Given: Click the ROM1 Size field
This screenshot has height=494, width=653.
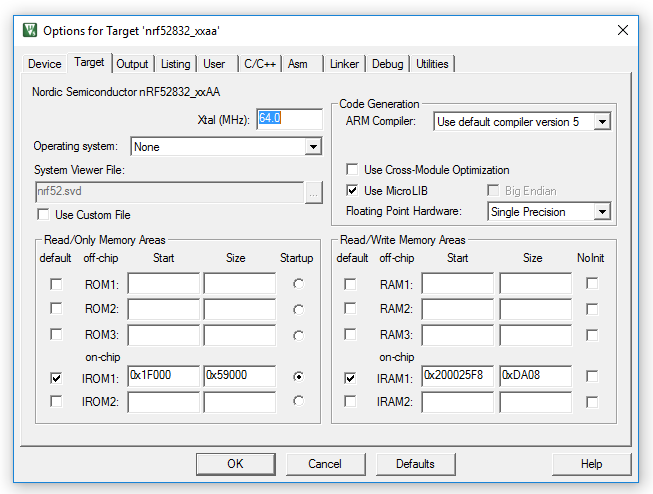Looking at the screenshot, I should [x=239, y=284].
